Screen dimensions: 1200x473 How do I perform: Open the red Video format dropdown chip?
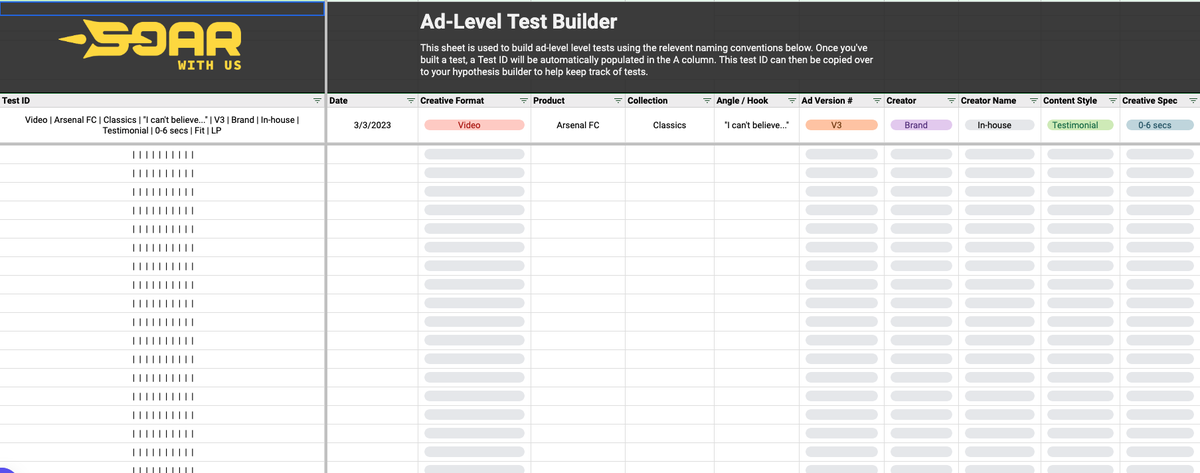click(474, 125)
